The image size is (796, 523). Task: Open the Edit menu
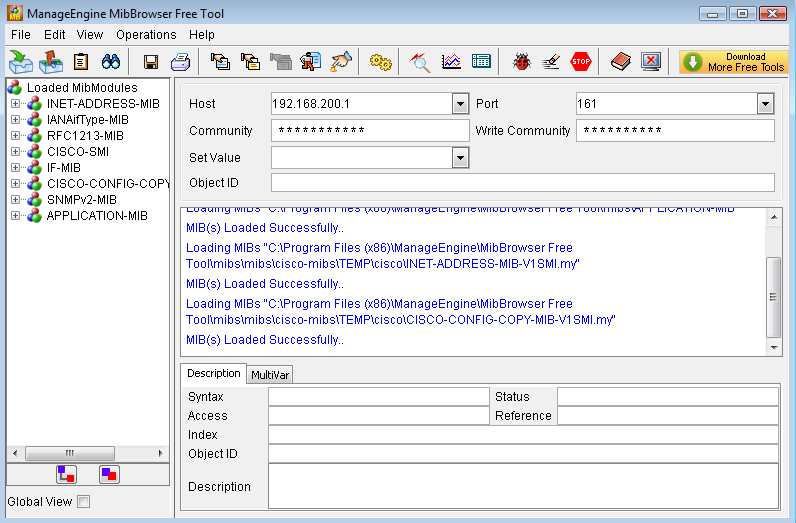[x=54, y=35]
